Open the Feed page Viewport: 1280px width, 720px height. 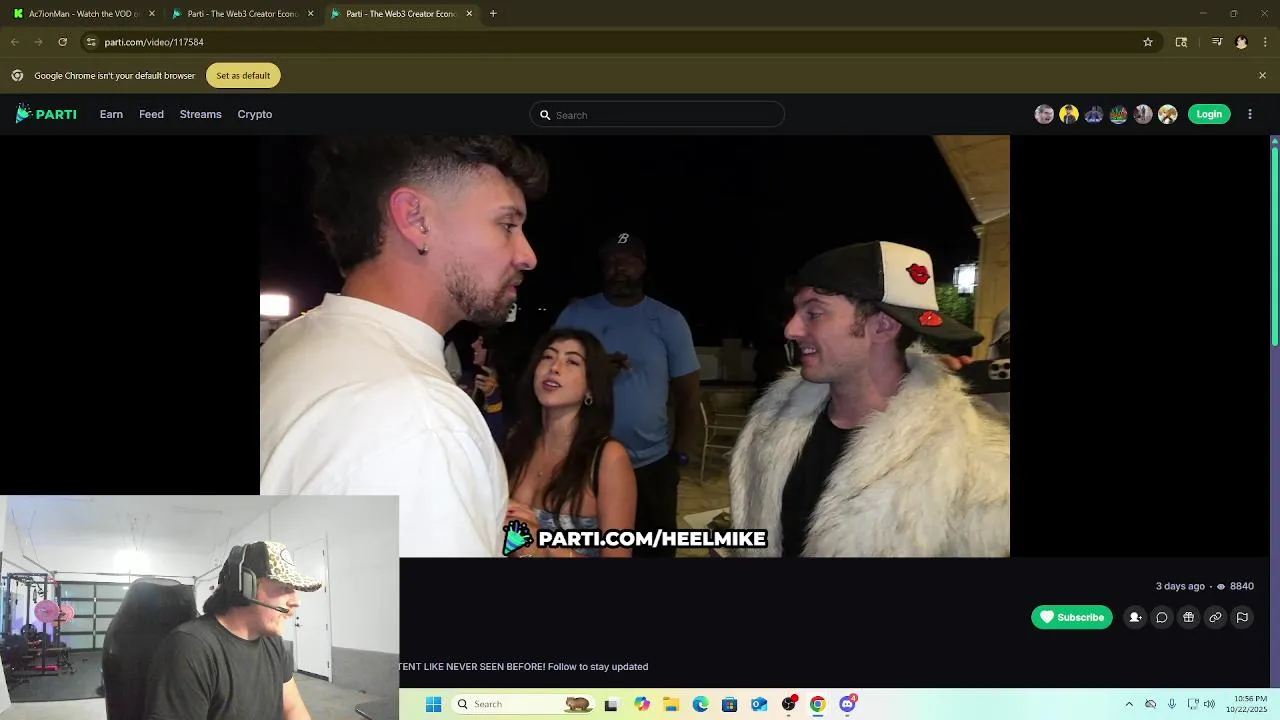(x=151, y=114)
